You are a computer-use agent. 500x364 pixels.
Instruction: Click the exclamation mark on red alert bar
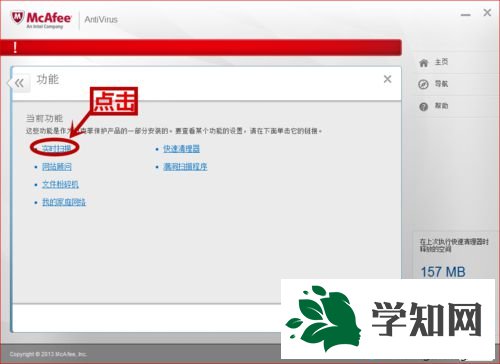click(15, 47)
